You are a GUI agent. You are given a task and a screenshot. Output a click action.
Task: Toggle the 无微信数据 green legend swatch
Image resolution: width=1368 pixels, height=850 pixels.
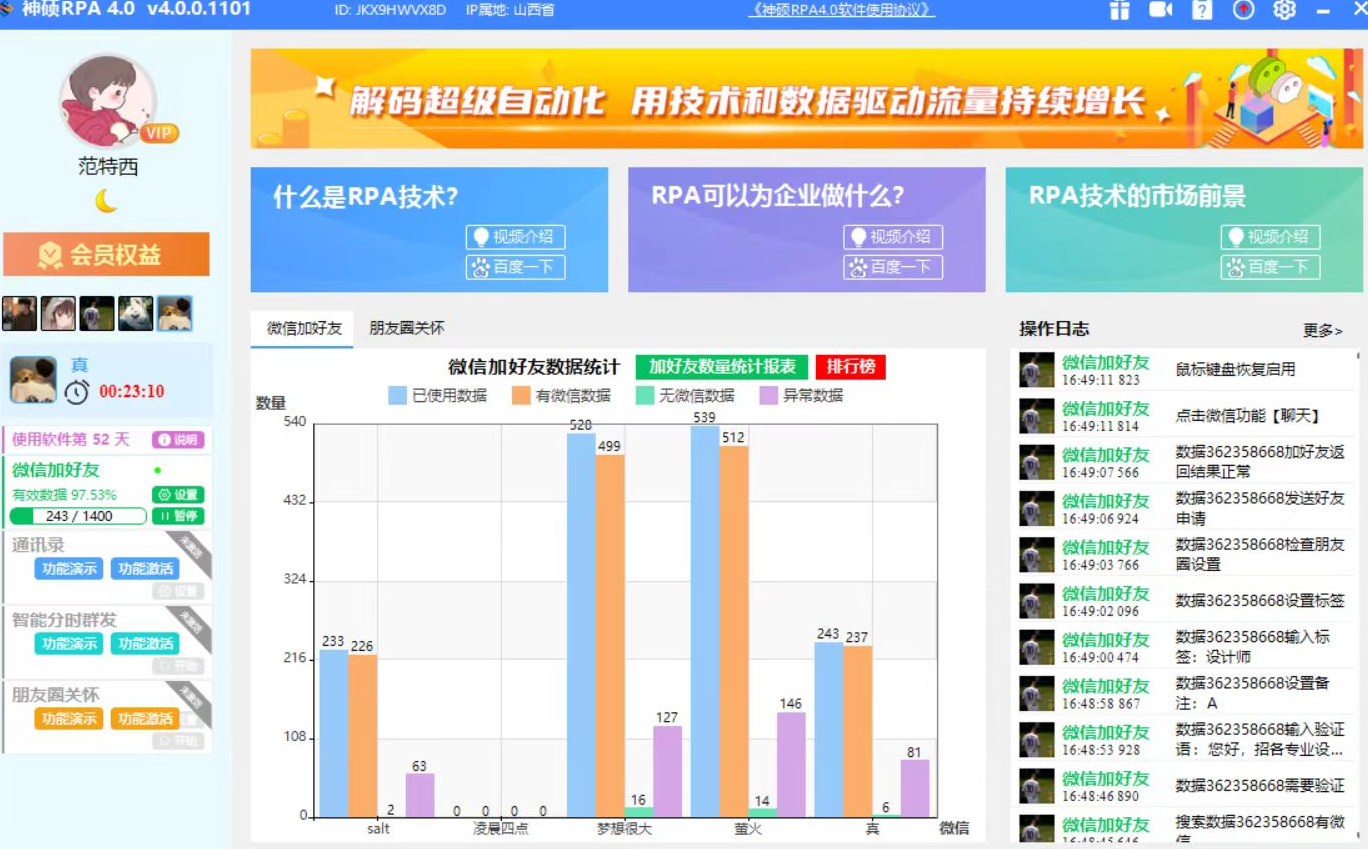(x=645, y=396)
